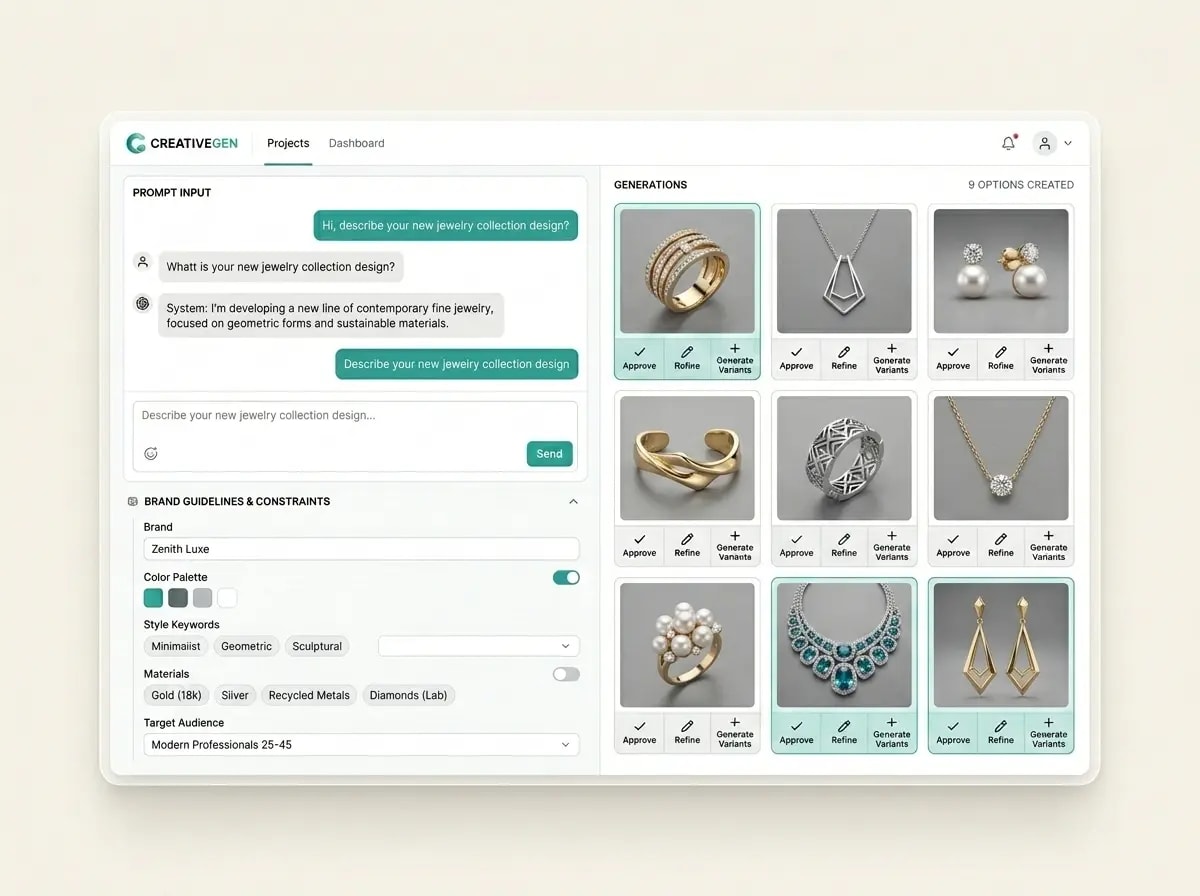Switch to the Projects tab

288,143
